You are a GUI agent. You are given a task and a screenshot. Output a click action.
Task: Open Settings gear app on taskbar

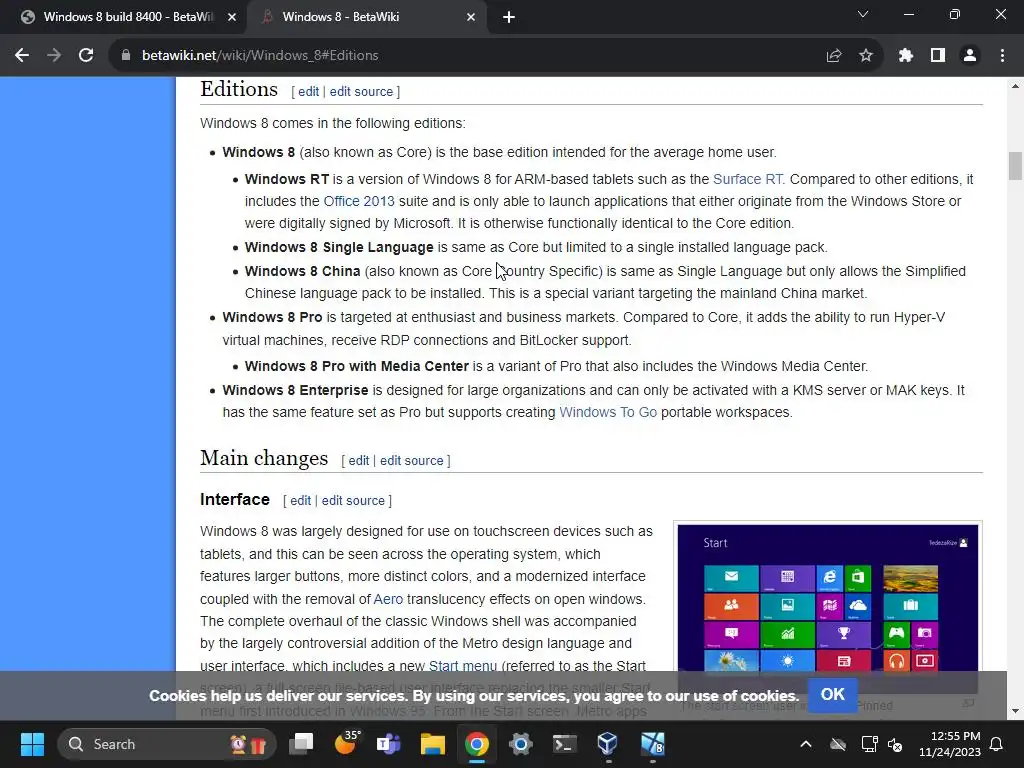click(x=520, y=744)
